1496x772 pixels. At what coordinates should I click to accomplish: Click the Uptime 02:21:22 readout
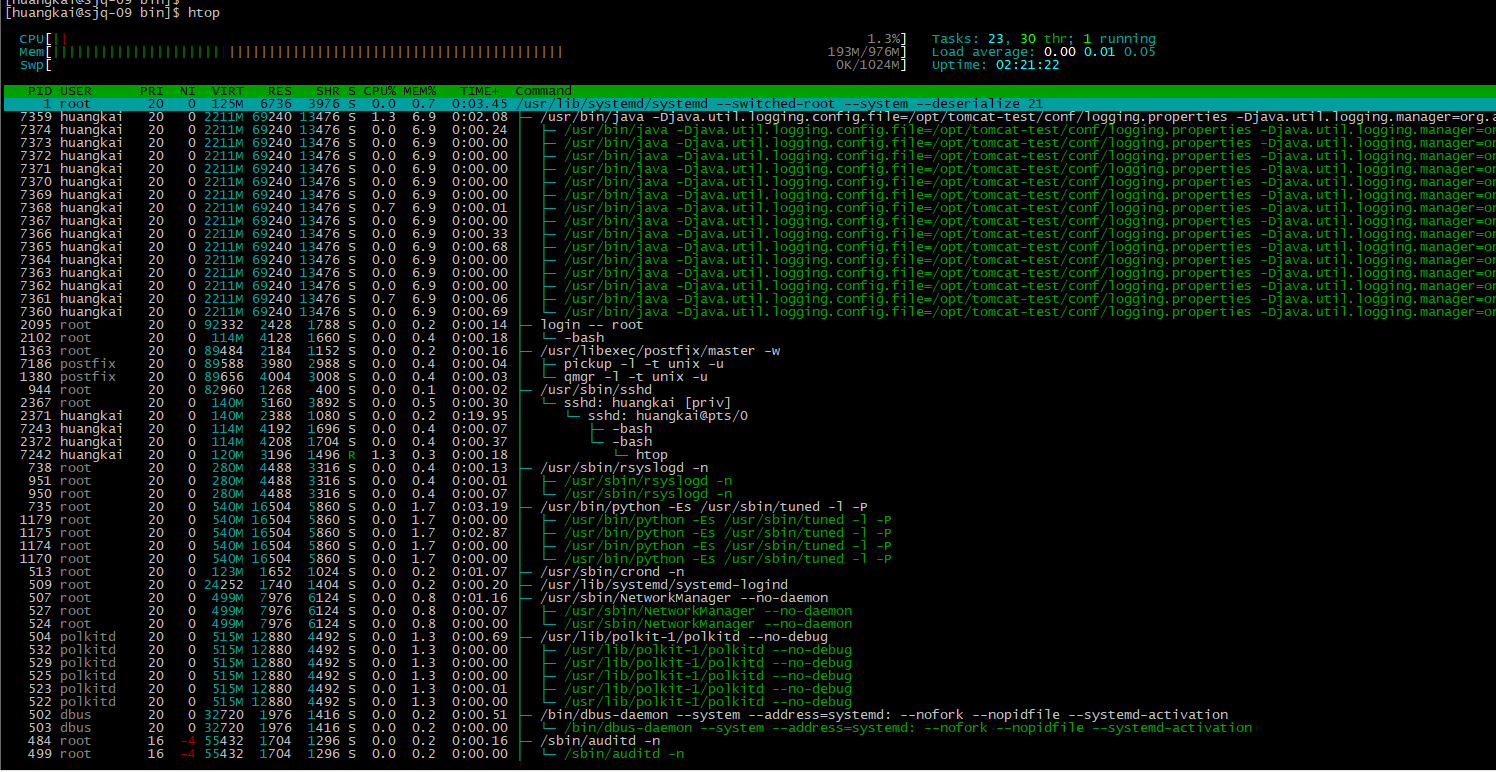click(995, 65)
